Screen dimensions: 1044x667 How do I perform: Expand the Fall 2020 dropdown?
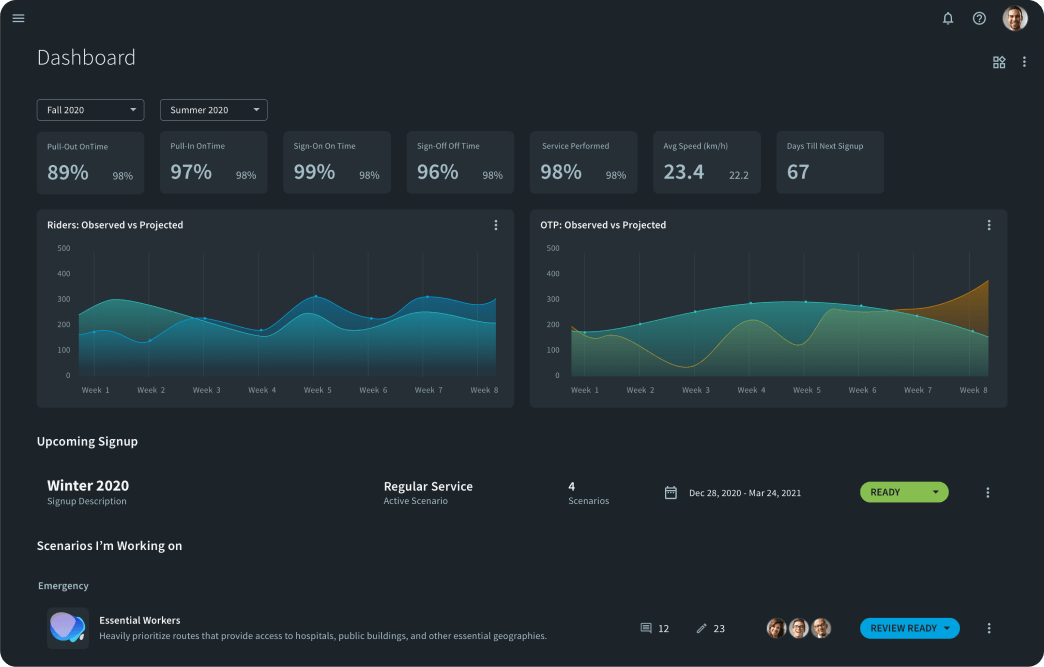pyautogui.click(x=90, y=110)
